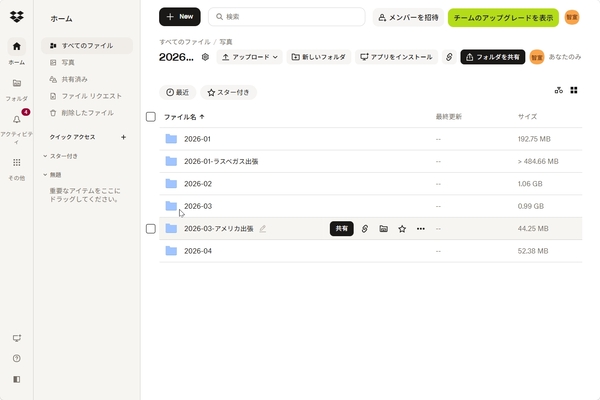Click the New button

tap(180, 17)
